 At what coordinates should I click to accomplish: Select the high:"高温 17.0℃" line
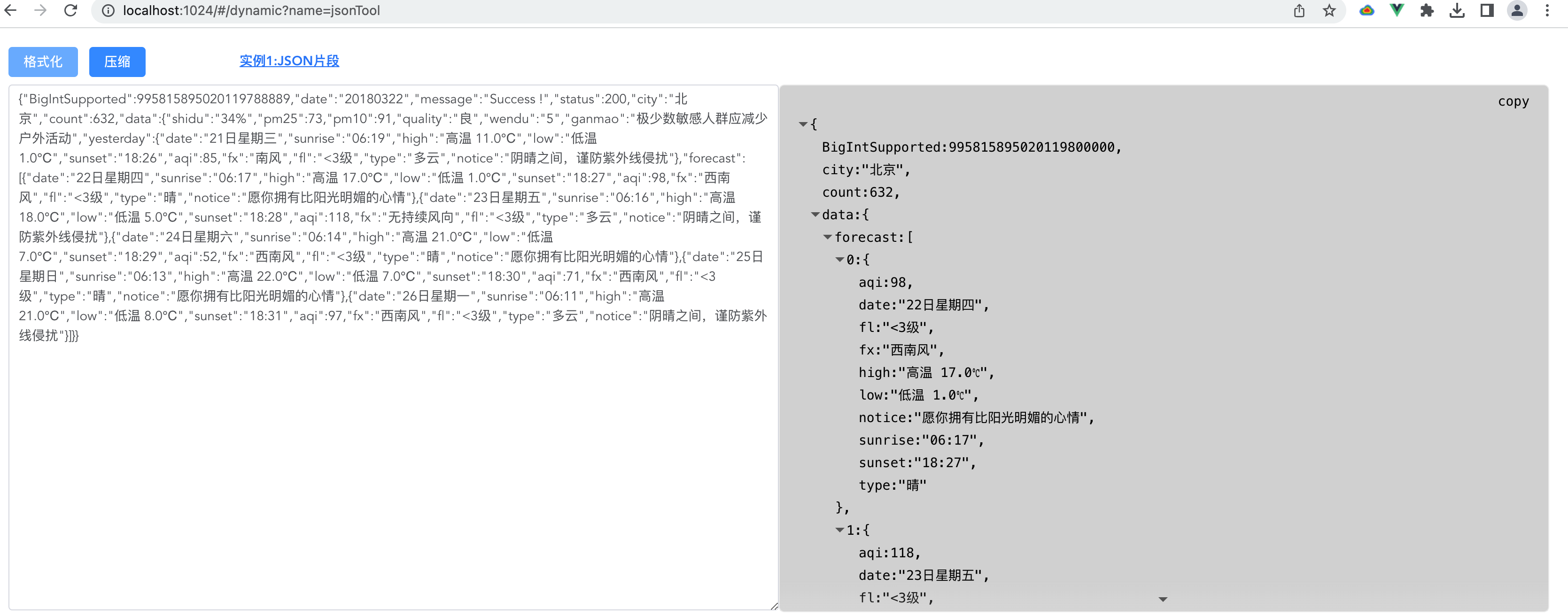(x=926, y=372)
